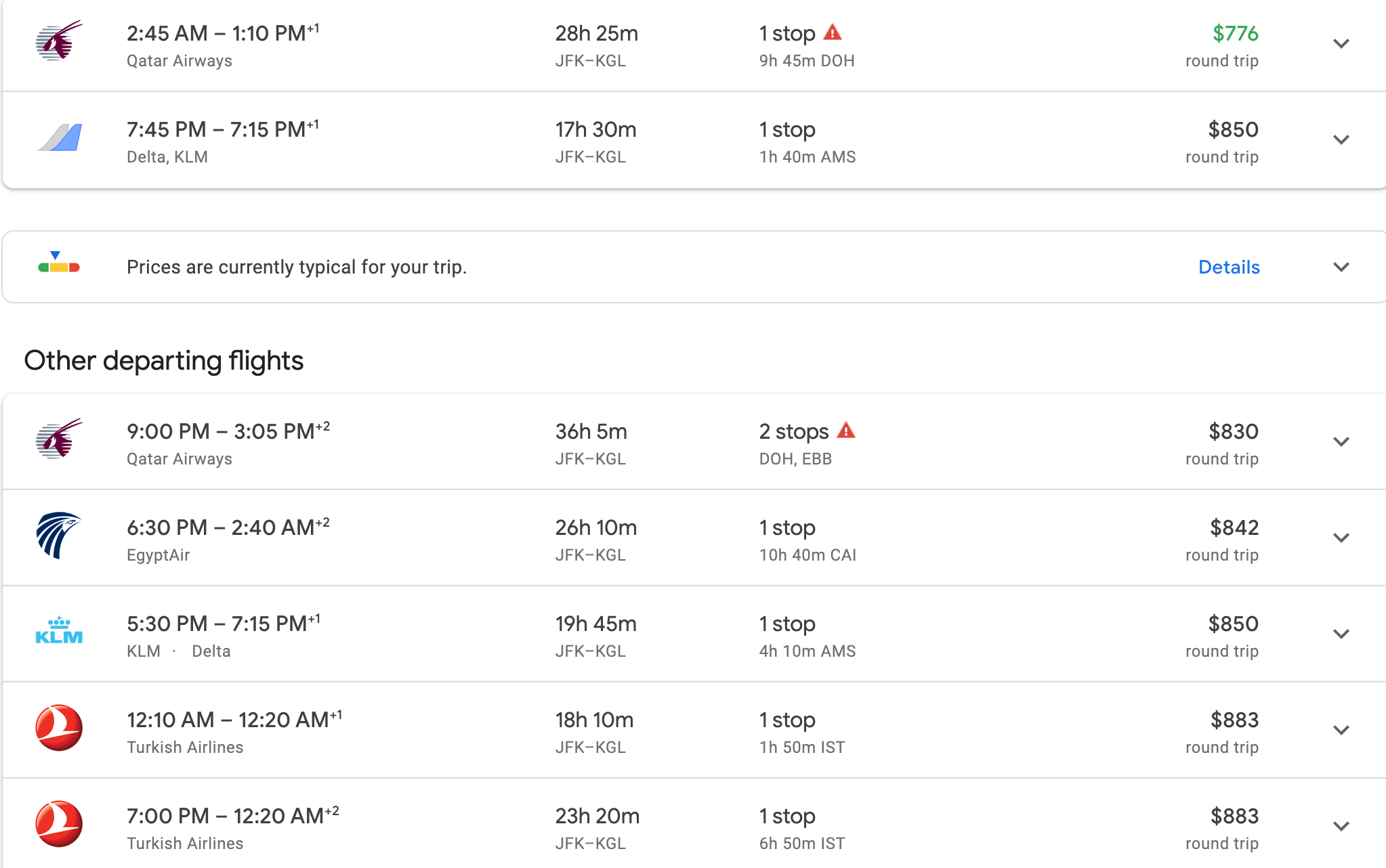Click red warning icon beside 9h 45m DOH stop

833,32
